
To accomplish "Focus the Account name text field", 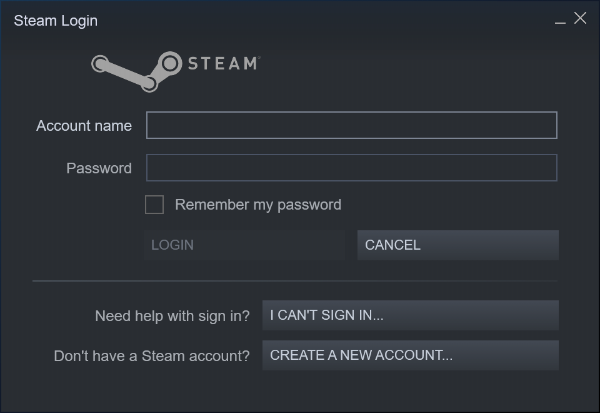I will 351,125.
